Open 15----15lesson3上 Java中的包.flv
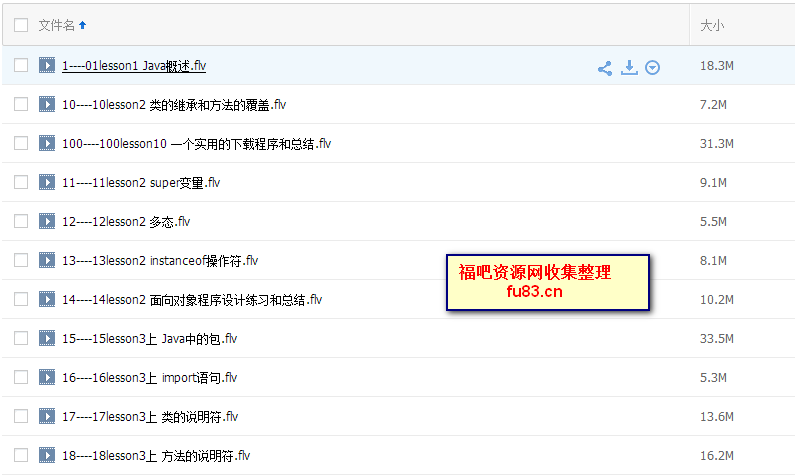Screen dimensions: 795x475 pos(150,339)
